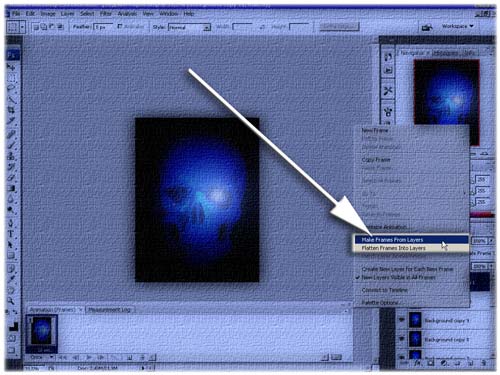Choose Flatten Frames Into Layers
Viewport: 500px width, 375px height.
click(x=411, y=248)
